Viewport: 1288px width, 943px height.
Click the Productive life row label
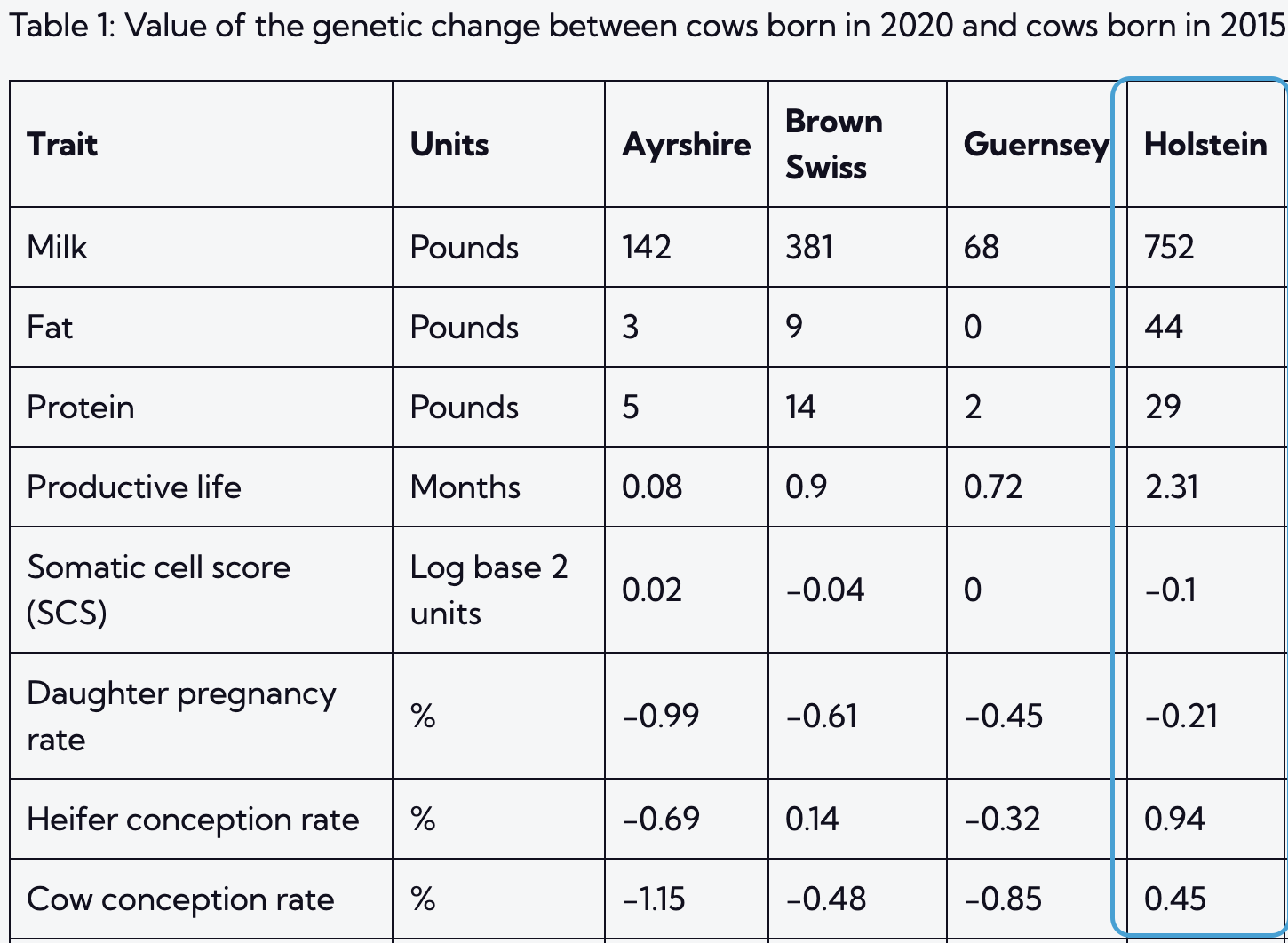[x=134, y=487]
